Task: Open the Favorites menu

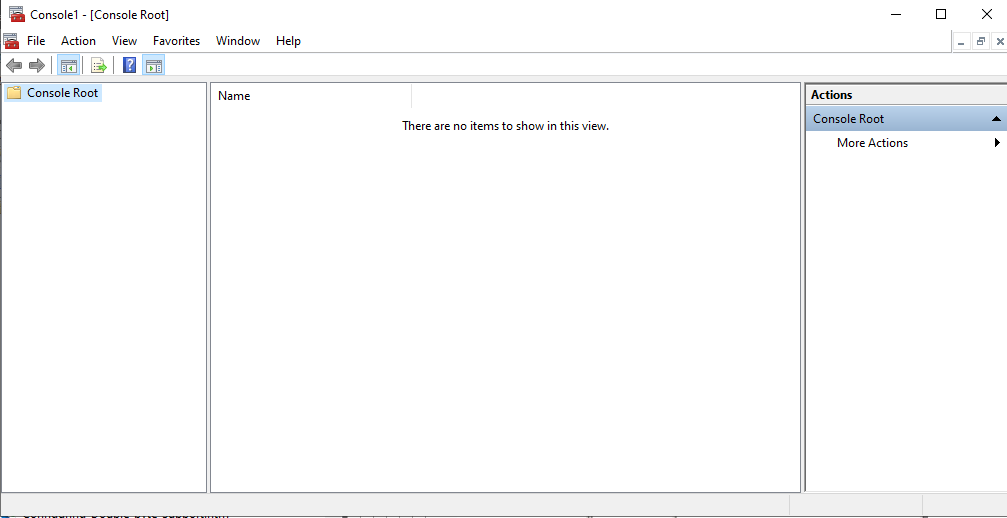Action: click(177, 41)
